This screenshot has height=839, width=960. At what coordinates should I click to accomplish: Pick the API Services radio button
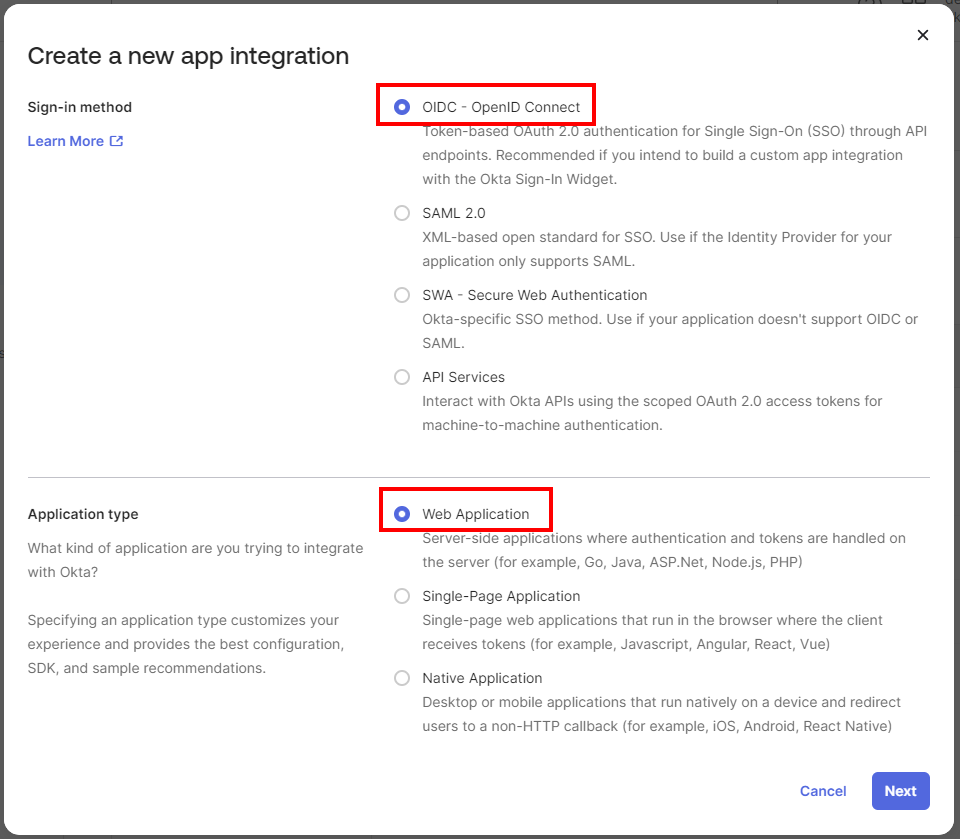point(402,377)
